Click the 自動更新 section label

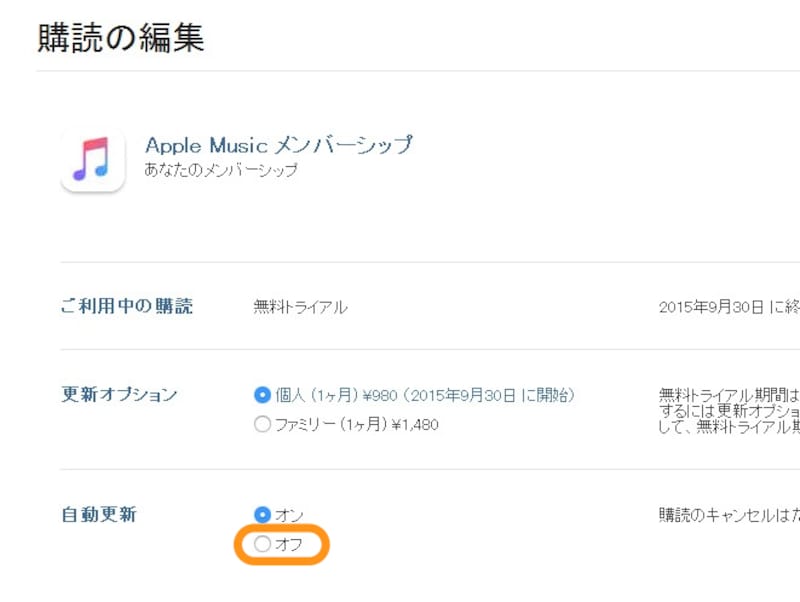(x=98, y=515)
